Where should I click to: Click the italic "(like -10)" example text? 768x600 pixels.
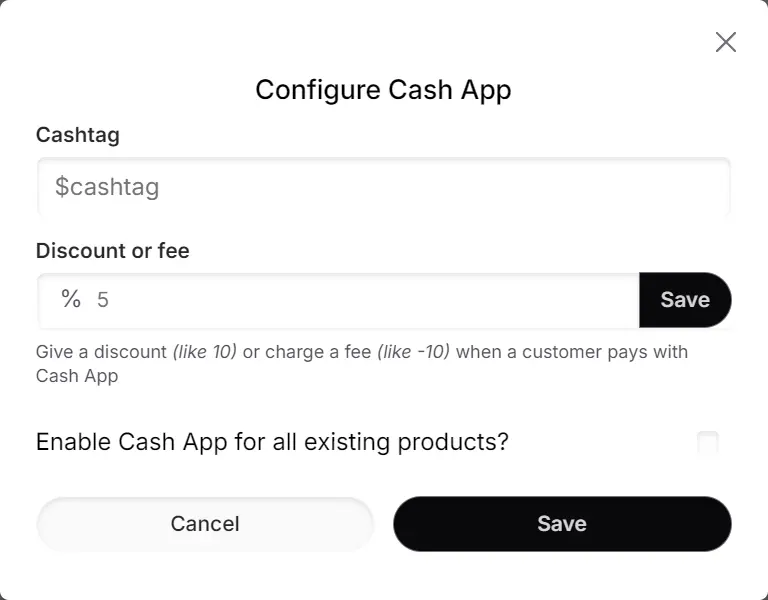coord(413,352)
